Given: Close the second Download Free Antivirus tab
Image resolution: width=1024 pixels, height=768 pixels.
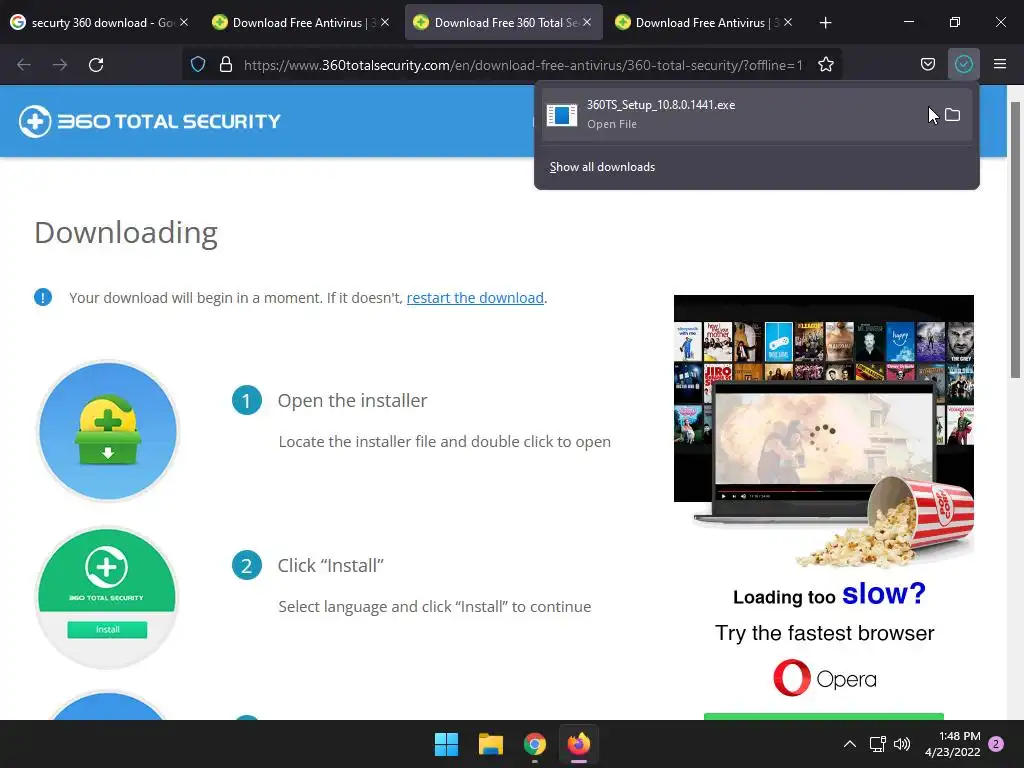Looking at the screenshot, I should tap(385, 22).
